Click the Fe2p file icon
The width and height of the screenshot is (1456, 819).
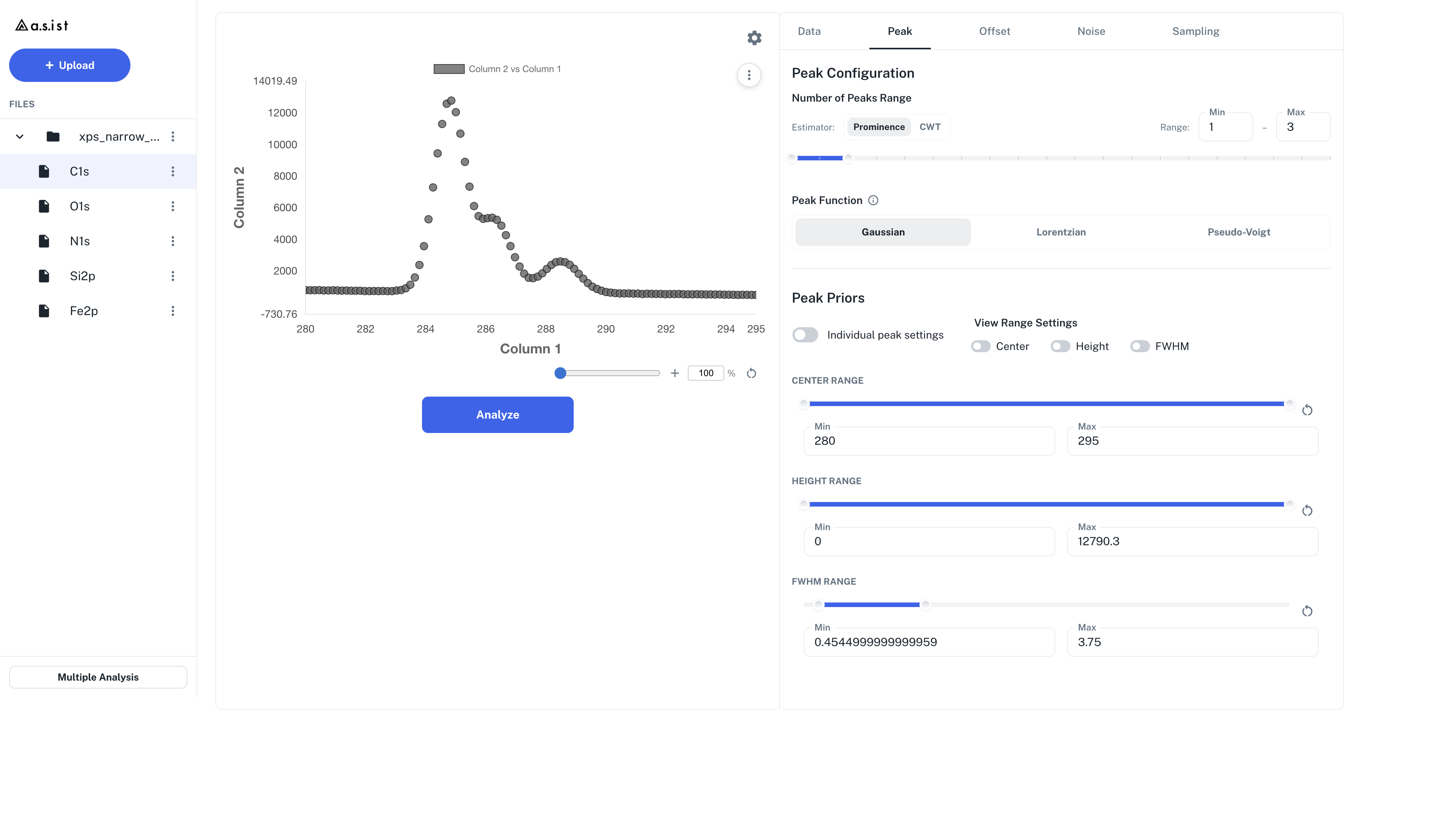click(44, 311)
